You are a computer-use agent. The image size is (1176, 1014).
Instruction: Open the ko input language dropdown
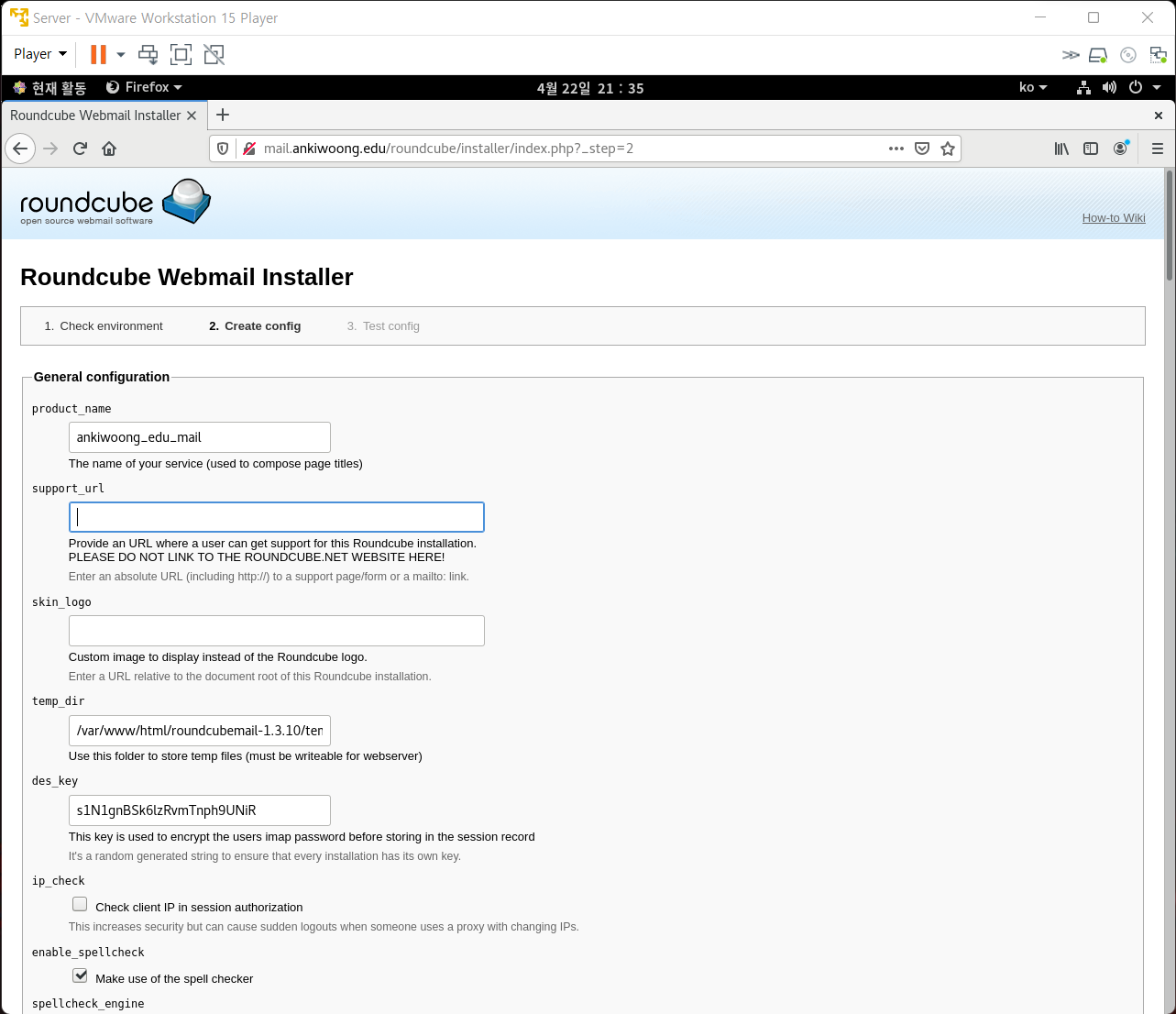coord(1033,87)
